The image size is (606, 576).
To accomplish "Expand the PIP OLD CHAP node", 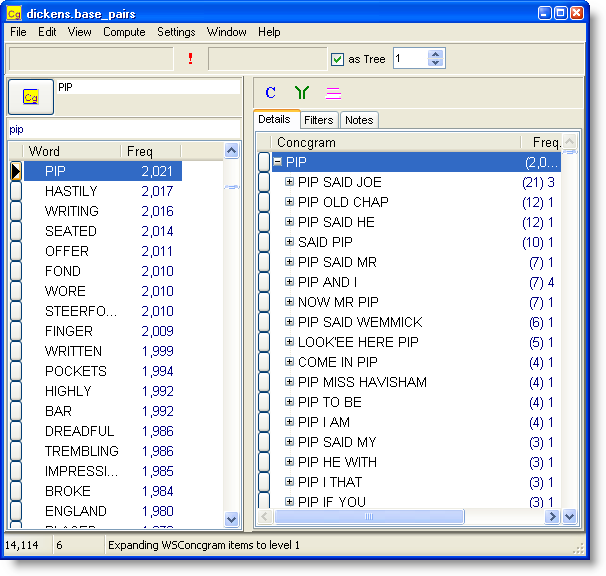I will (289, 202).
